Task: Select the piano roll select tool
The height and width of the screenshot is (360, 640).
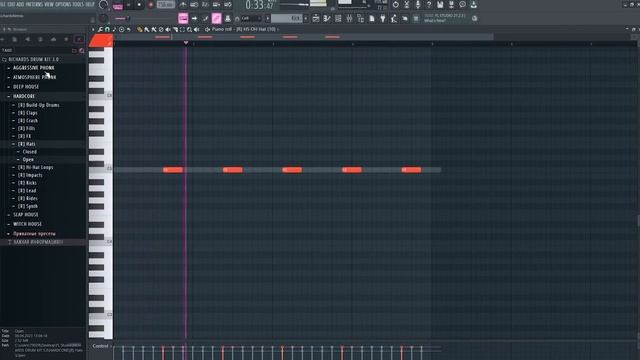Action: pos(182,29)
